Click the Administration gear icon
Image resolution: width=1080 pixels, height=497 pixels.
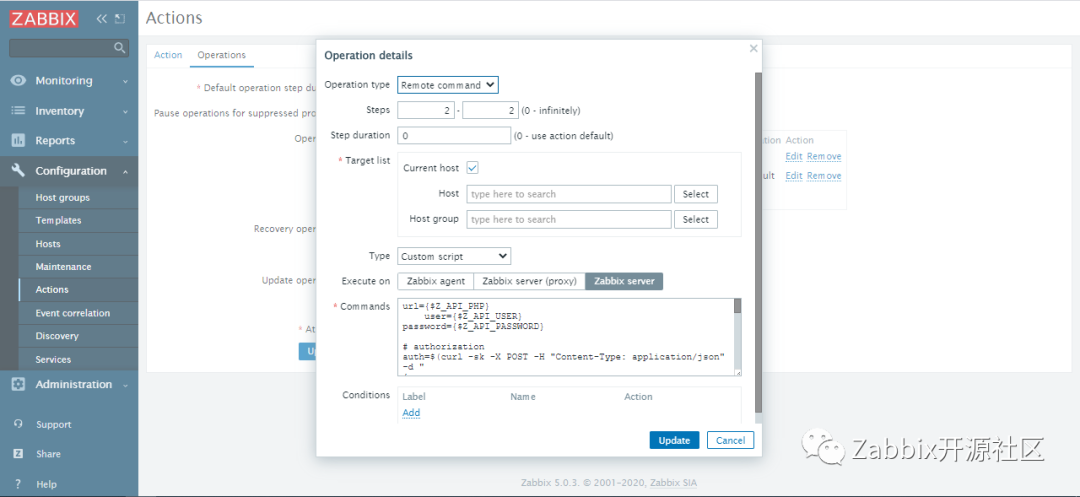19,384
